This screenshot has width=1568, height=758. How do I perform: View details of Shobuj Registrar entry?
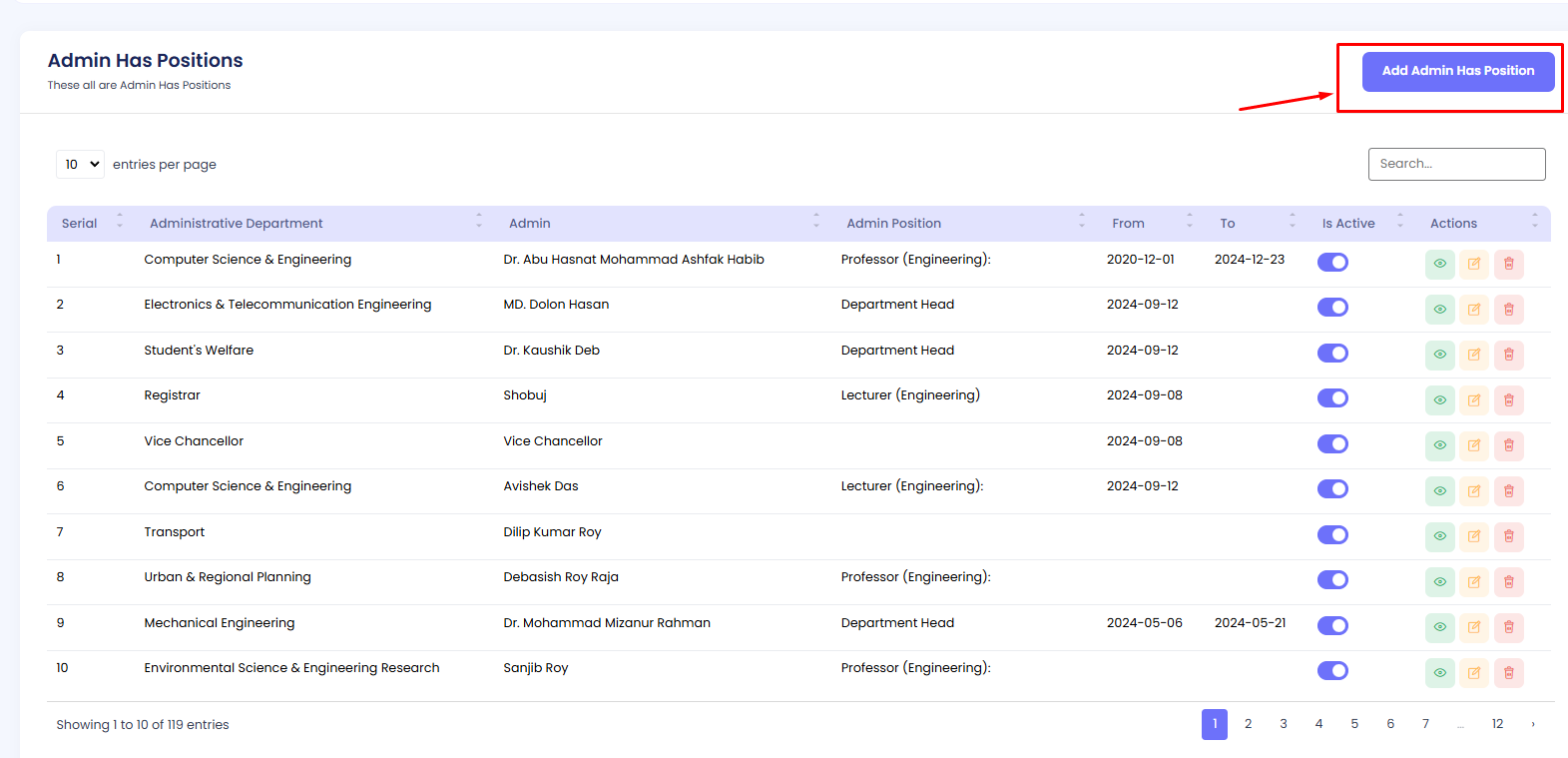coord(1439,400)
